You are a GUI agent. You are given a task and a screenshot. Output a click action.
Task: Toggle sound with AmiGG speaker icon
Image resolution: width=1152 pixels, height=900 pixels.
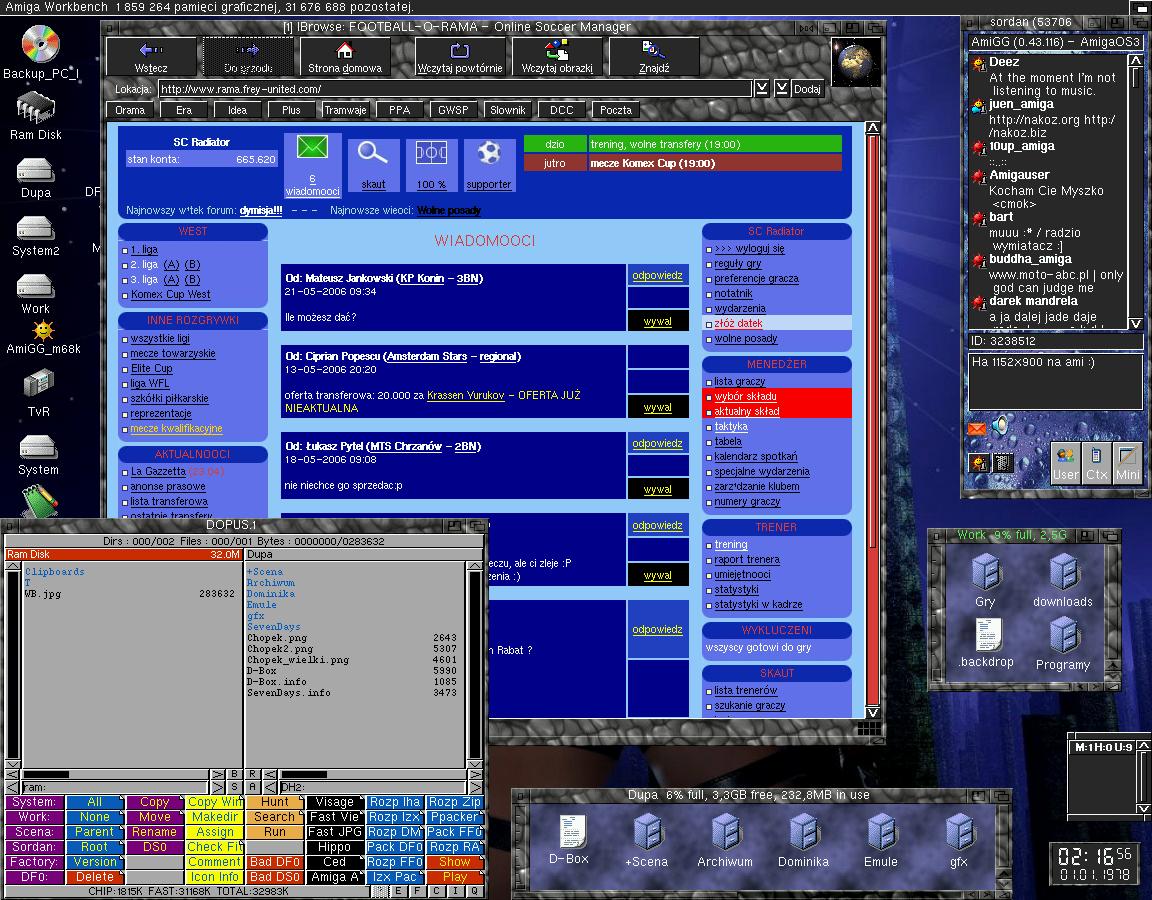[1000, 425]
